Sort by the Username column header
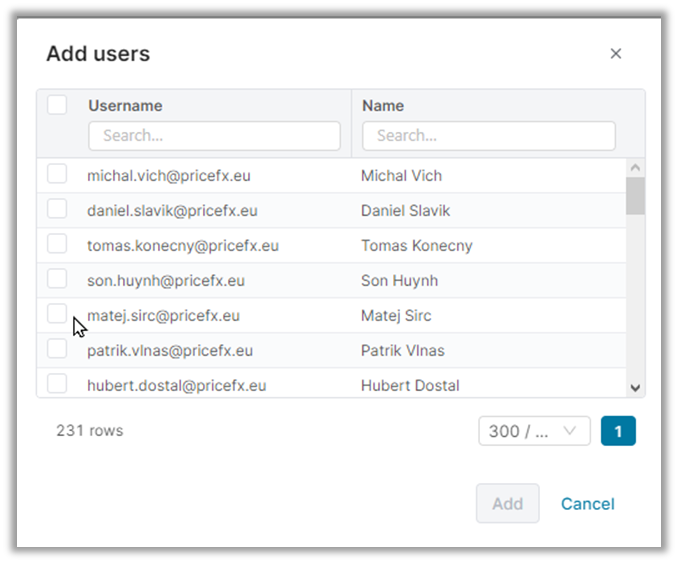Viewport: 678px width, 563px height. [125, 106]
